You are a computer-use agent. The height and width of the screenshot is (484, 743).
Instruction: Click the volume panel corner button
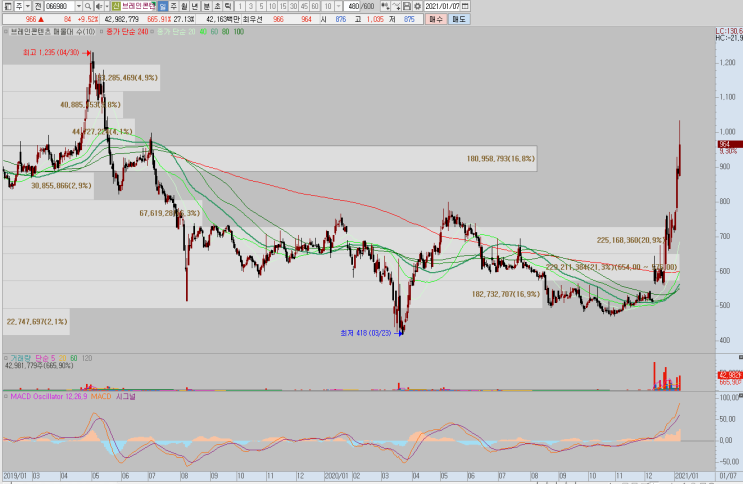pos(740,357)
